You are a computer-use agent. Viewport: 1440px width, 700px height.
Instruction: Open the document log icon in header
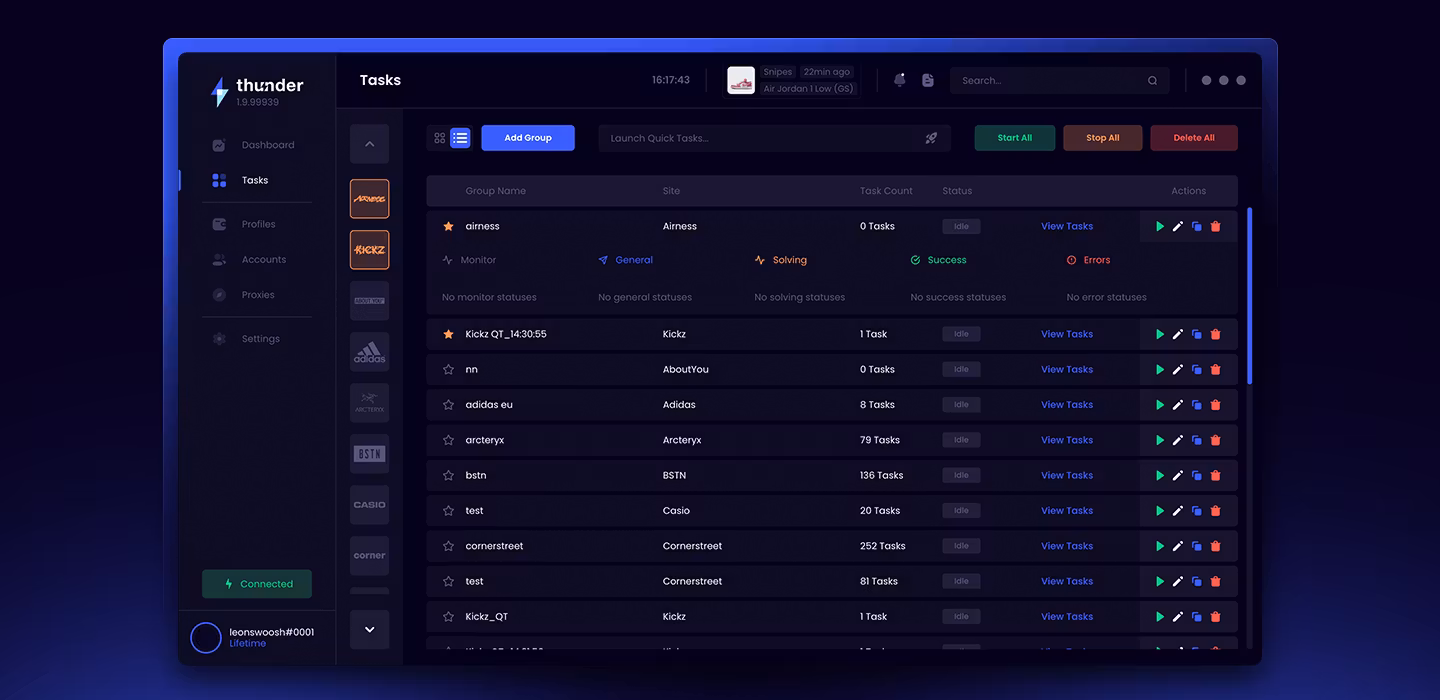point(928,80)
